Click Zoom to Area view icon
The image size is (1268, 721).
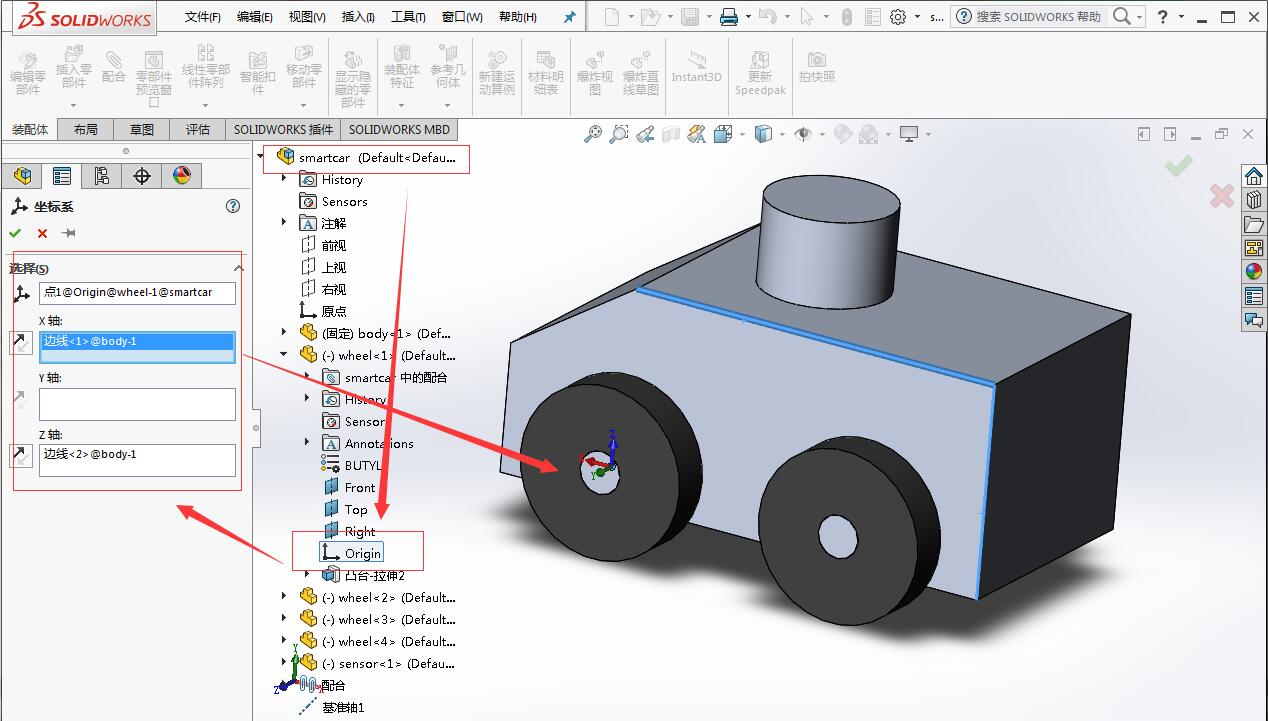point(619,134)
